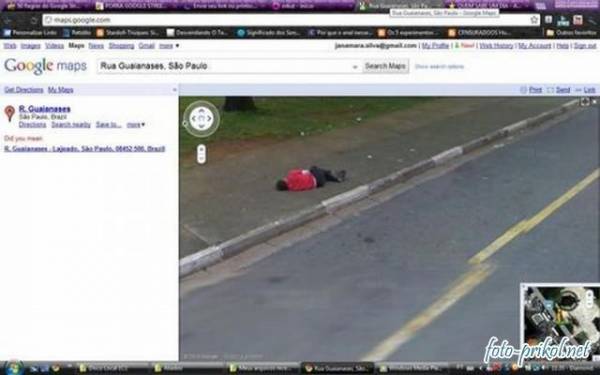The image size is (600, 375).
Task: Rotate Street View left with compass arrow
Action: click(194, 119)
